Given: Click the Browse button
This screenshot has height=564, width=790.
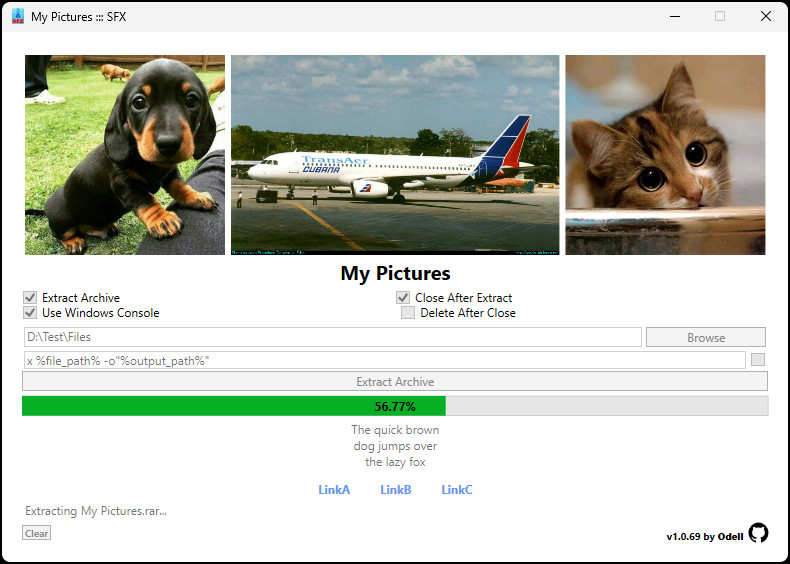Looking at the screenshot, I should (706, 337).
